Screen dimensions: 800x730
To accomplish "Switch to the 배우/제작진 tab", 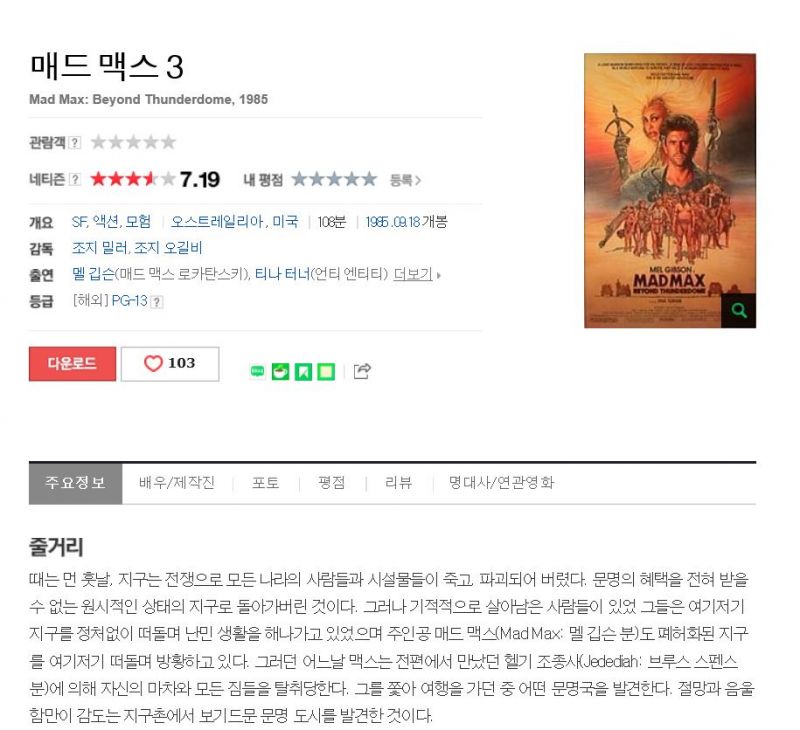I will click(177, 483).
